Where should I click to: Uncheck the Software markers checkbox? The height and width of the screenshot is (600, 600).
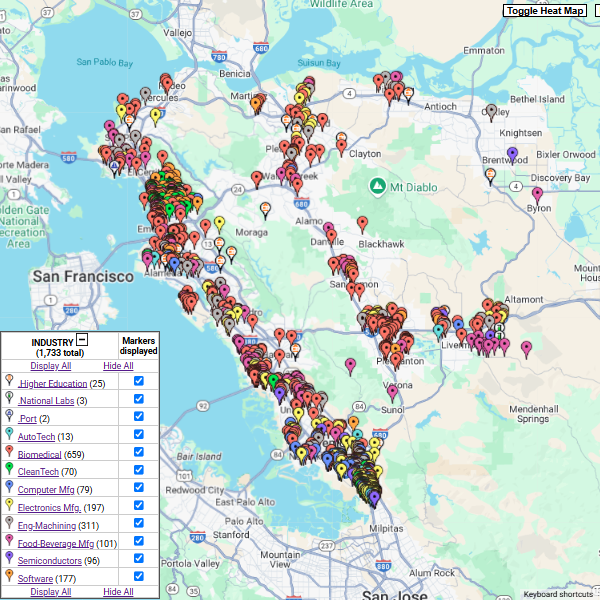[x=139, y=576]
